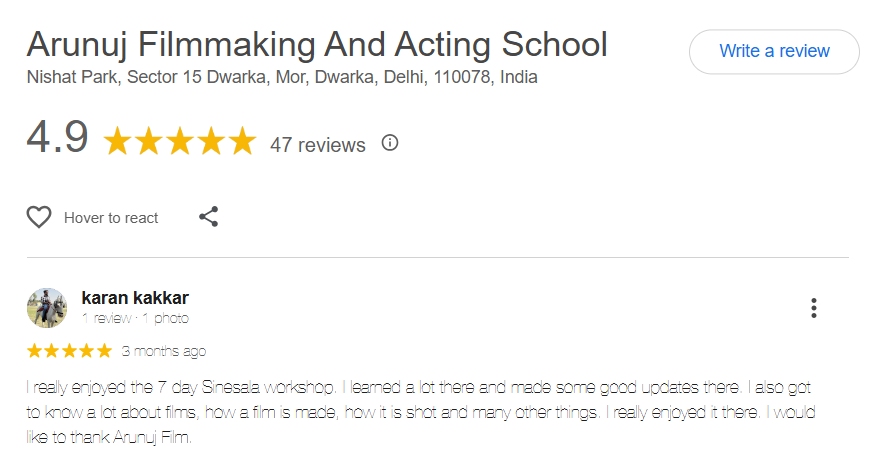Open three-dot menu on karan kakkar's review
Viewport: 874px width, 459px height.
coord(814,308)
